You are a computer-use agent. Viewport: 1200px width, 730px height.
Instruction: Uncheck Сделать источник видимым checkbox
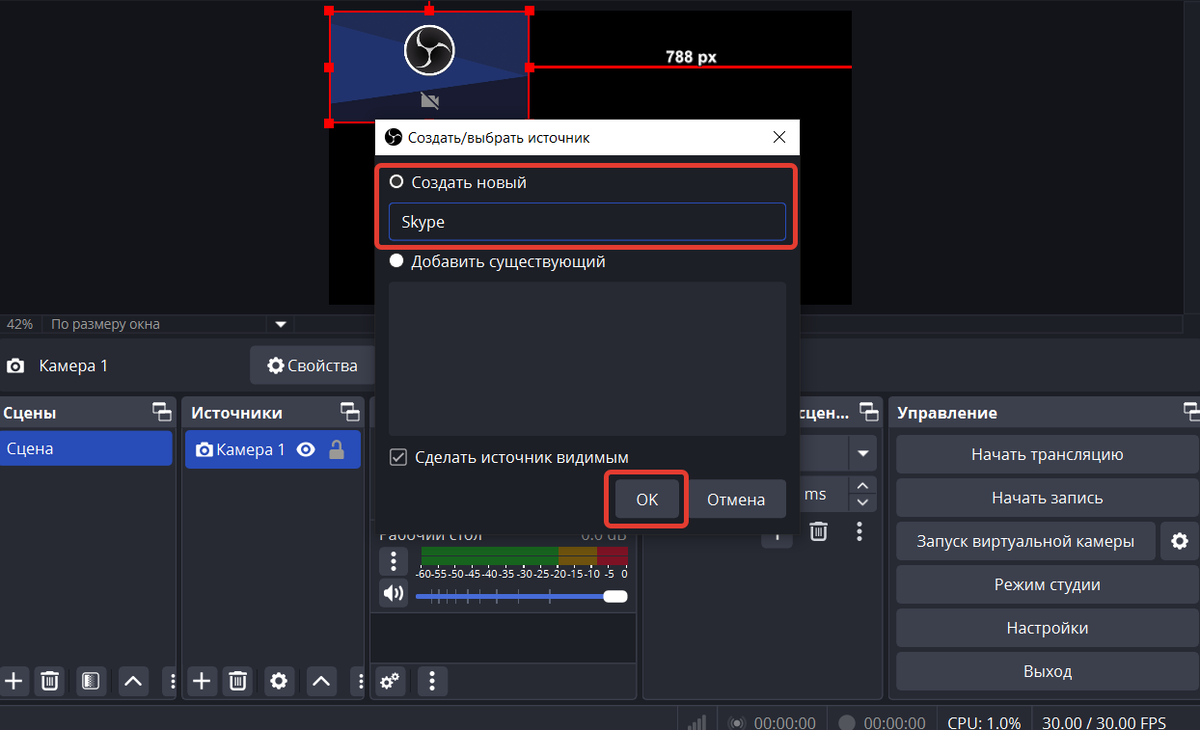pos(398,457)
